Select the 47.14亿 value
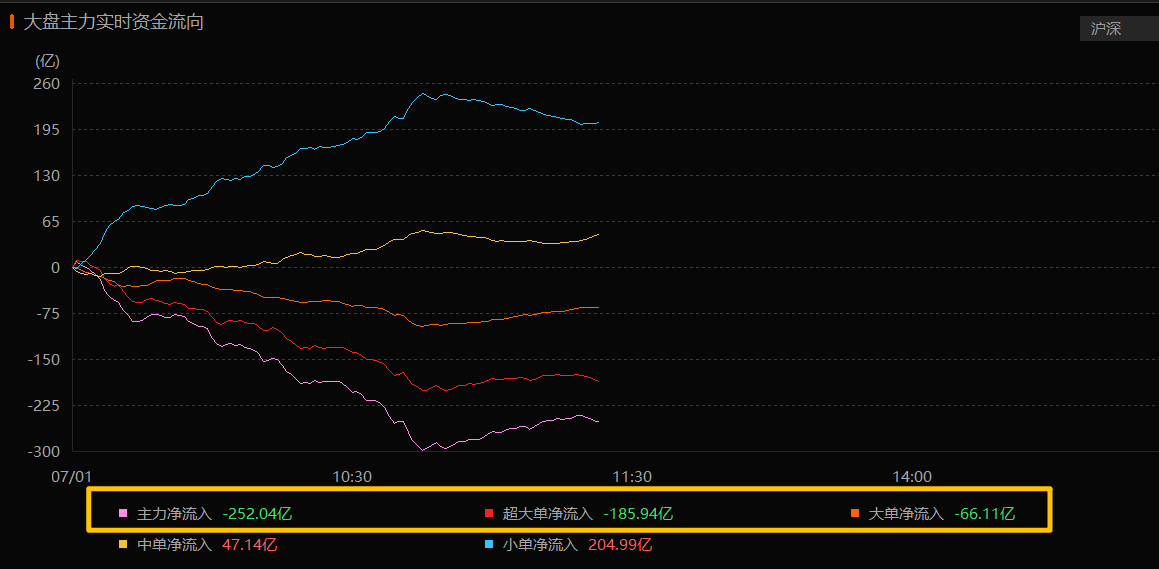This screenshot has width=1159, height=569. (249, 545)
